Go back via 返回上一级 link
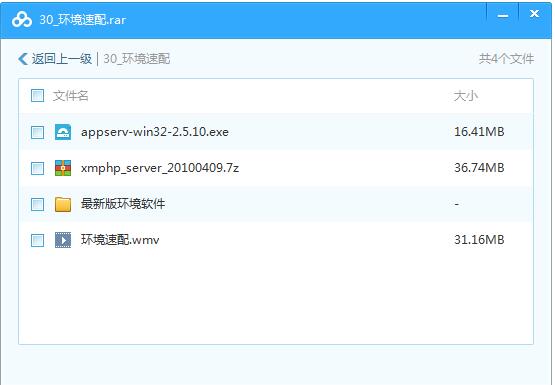The height and width of the screenshot is (385, 555). click(x=62, y=59)
